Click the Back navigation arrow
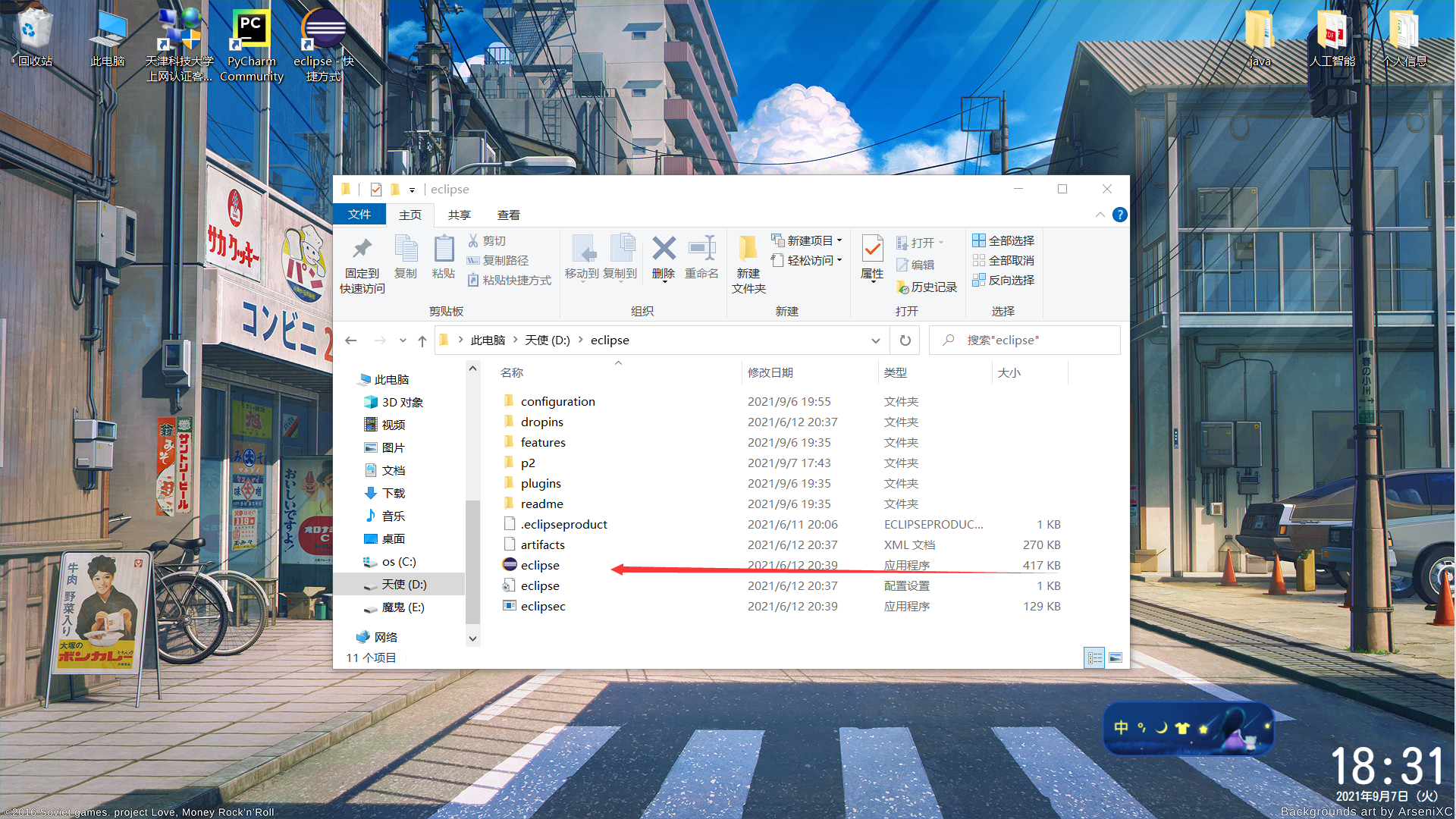1456x819 pixels. [351, 340]
